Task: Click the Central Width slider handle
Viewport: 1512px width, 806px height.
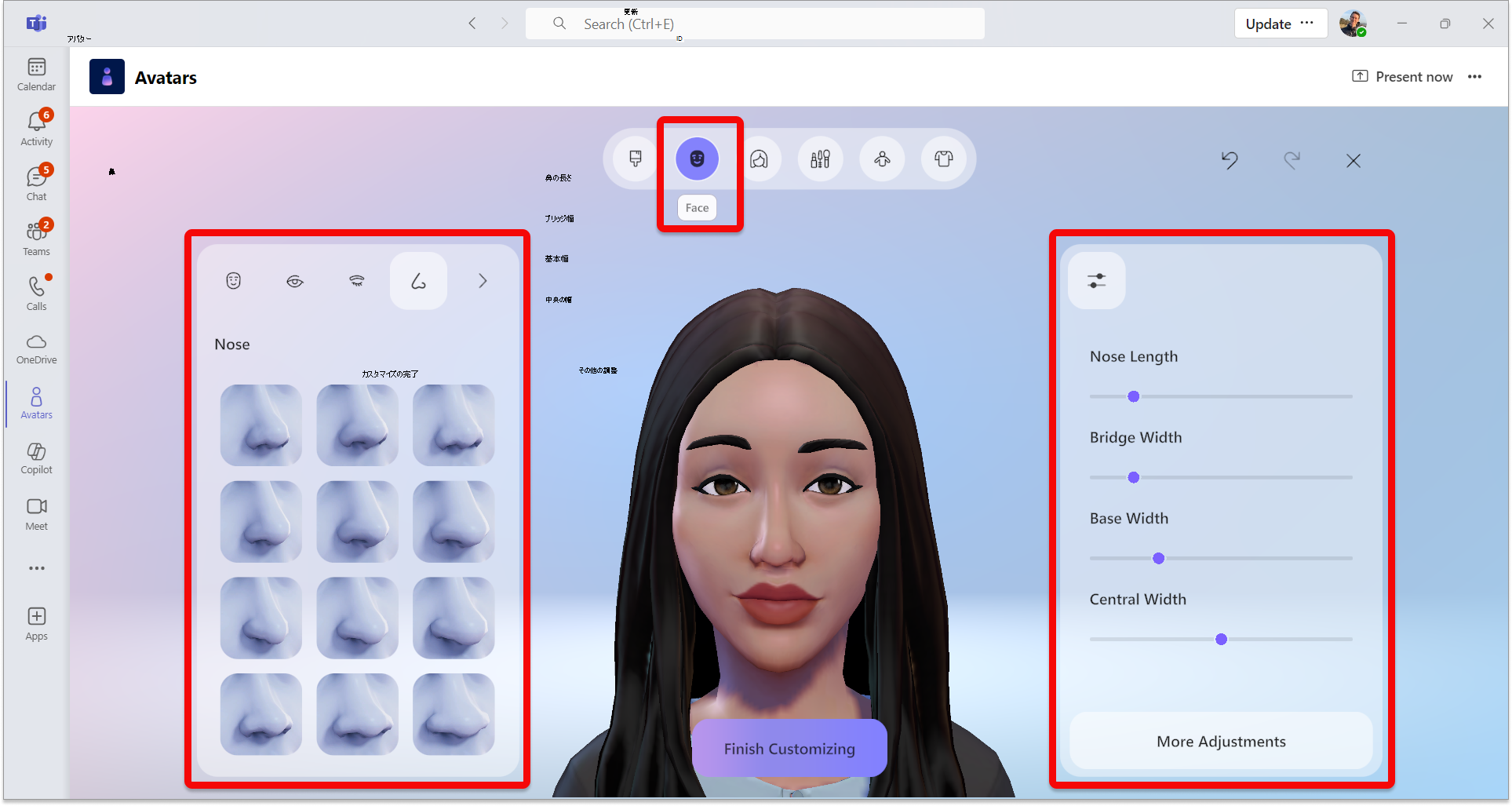Action: (1221, 639)
